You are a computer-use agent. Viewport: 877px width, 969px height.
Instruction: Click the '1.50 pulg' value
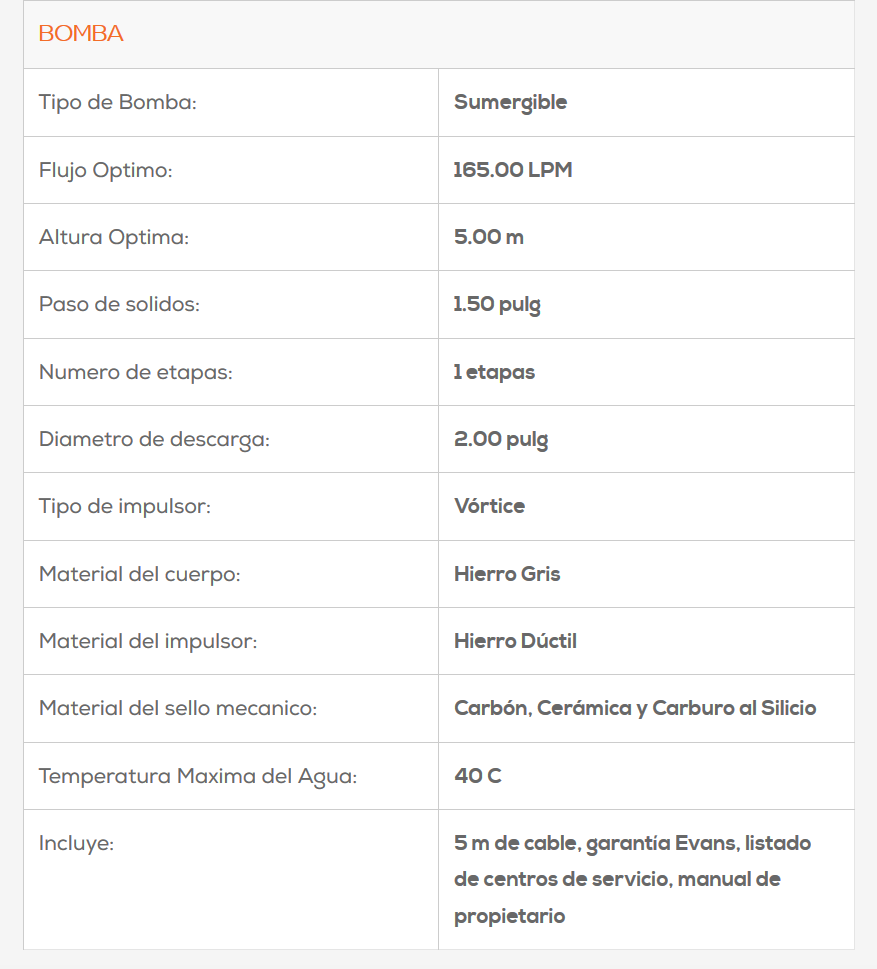pyautogui.click(x=497, y=304)
